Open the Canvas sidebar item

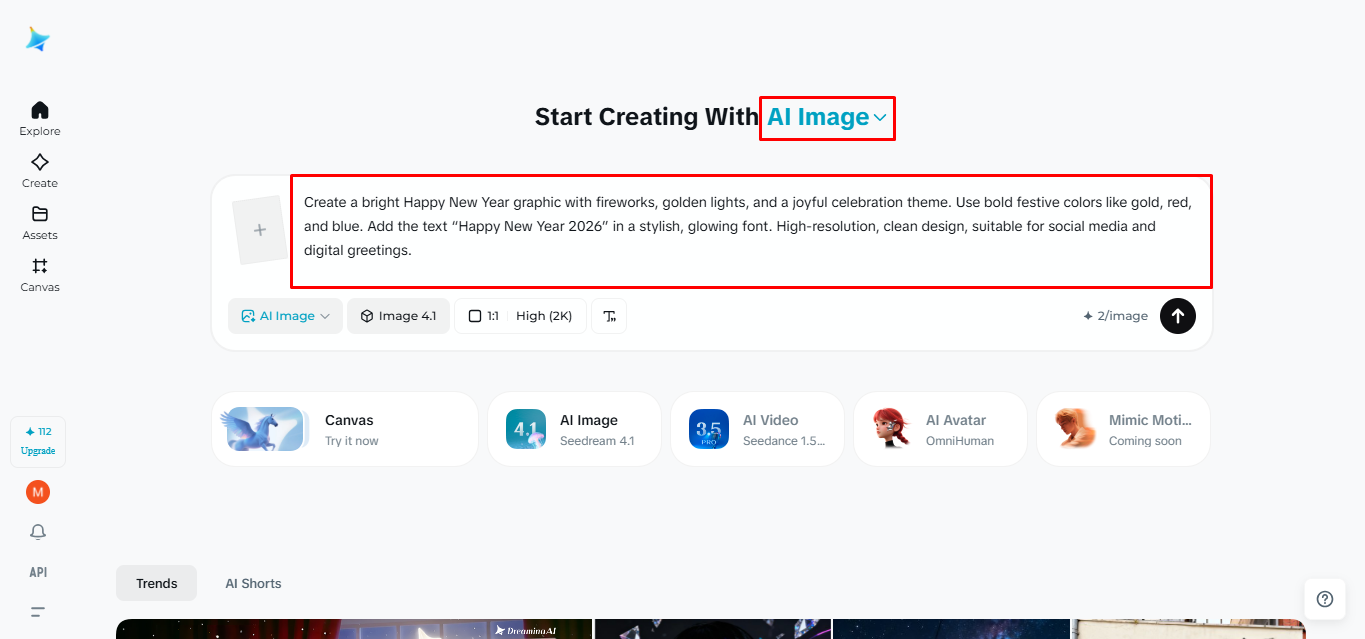(40, 274)
